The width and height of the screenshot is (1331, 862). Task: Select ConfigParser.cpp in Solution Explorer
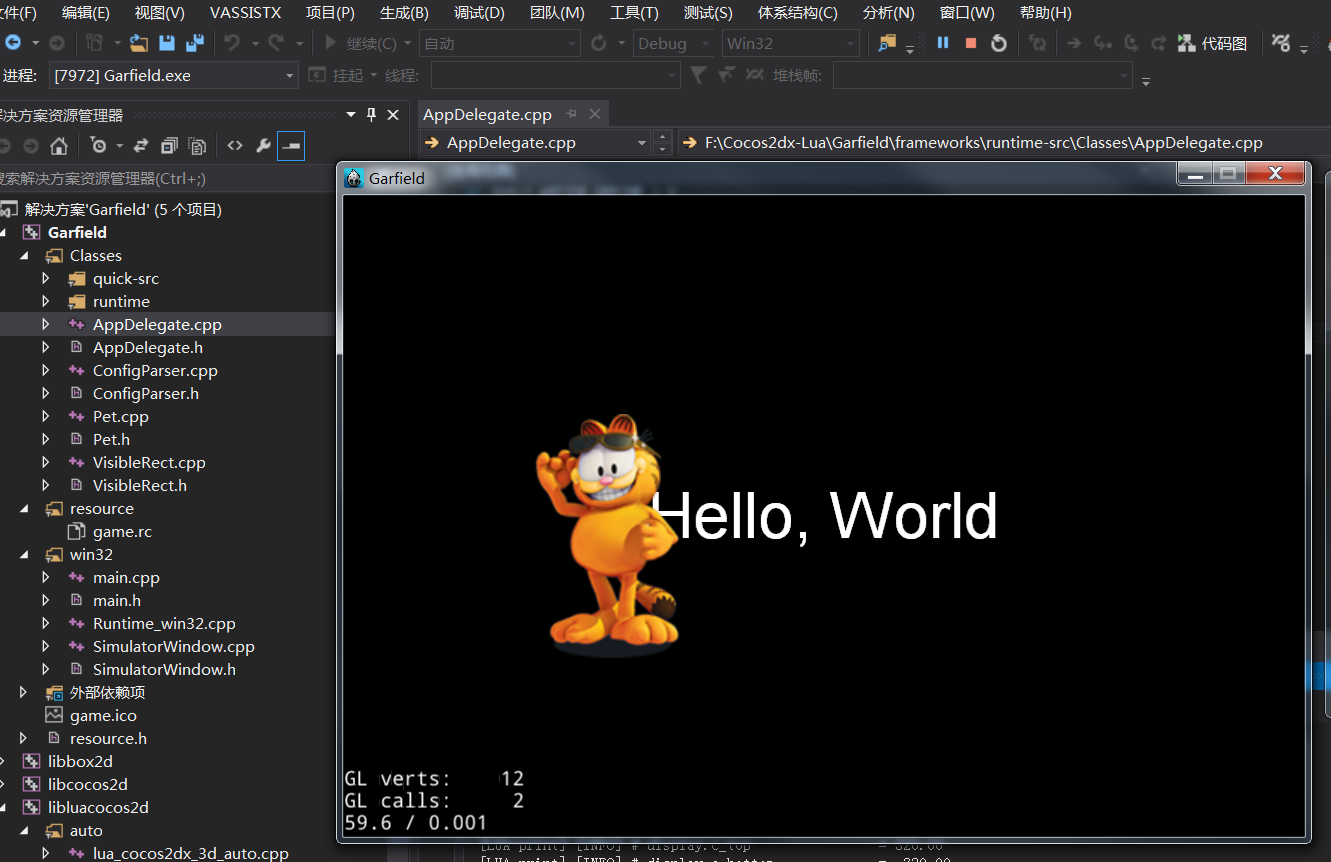[x=155, y=370]
